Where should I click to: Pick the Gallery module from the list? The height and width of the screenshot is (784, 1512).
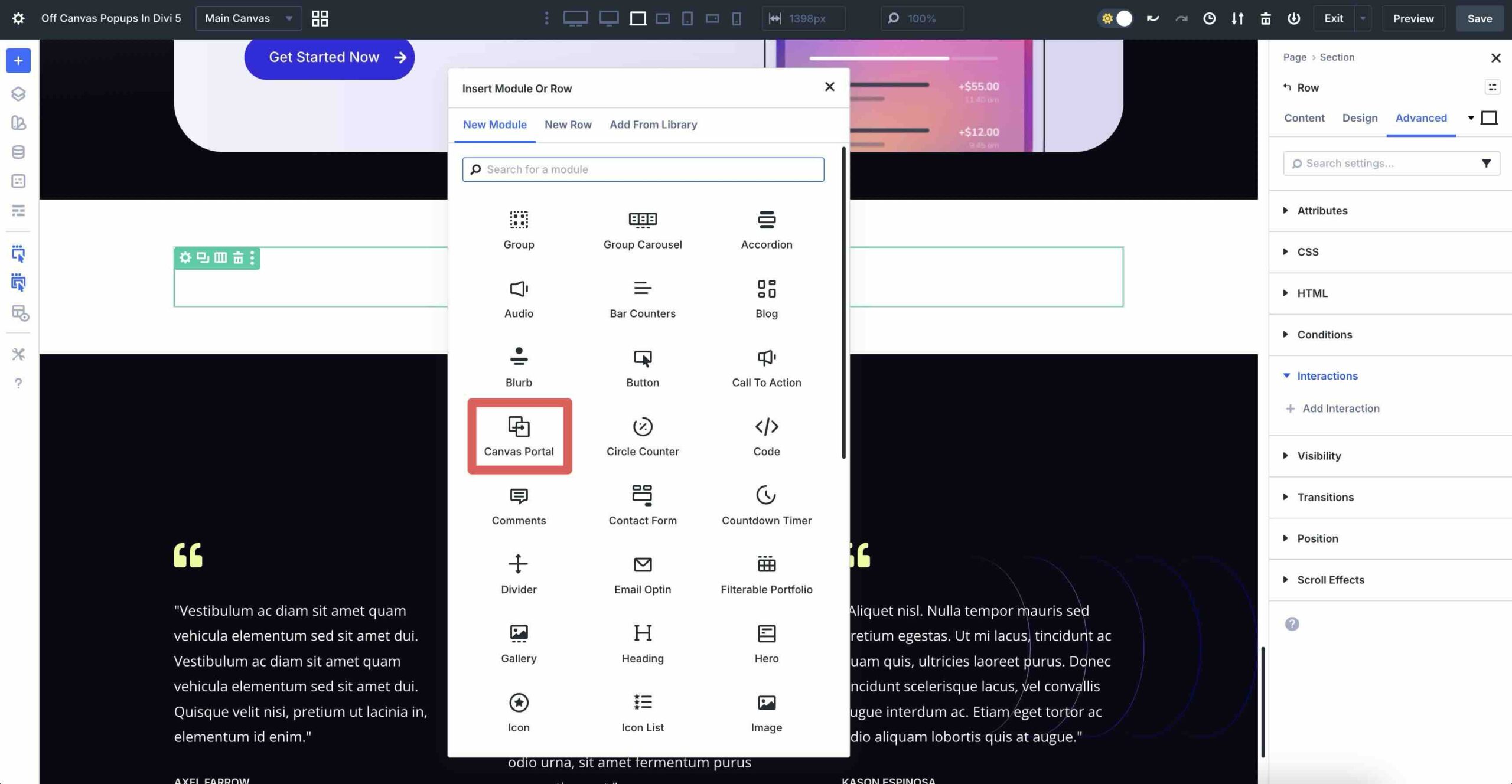(x=519, y=642)
